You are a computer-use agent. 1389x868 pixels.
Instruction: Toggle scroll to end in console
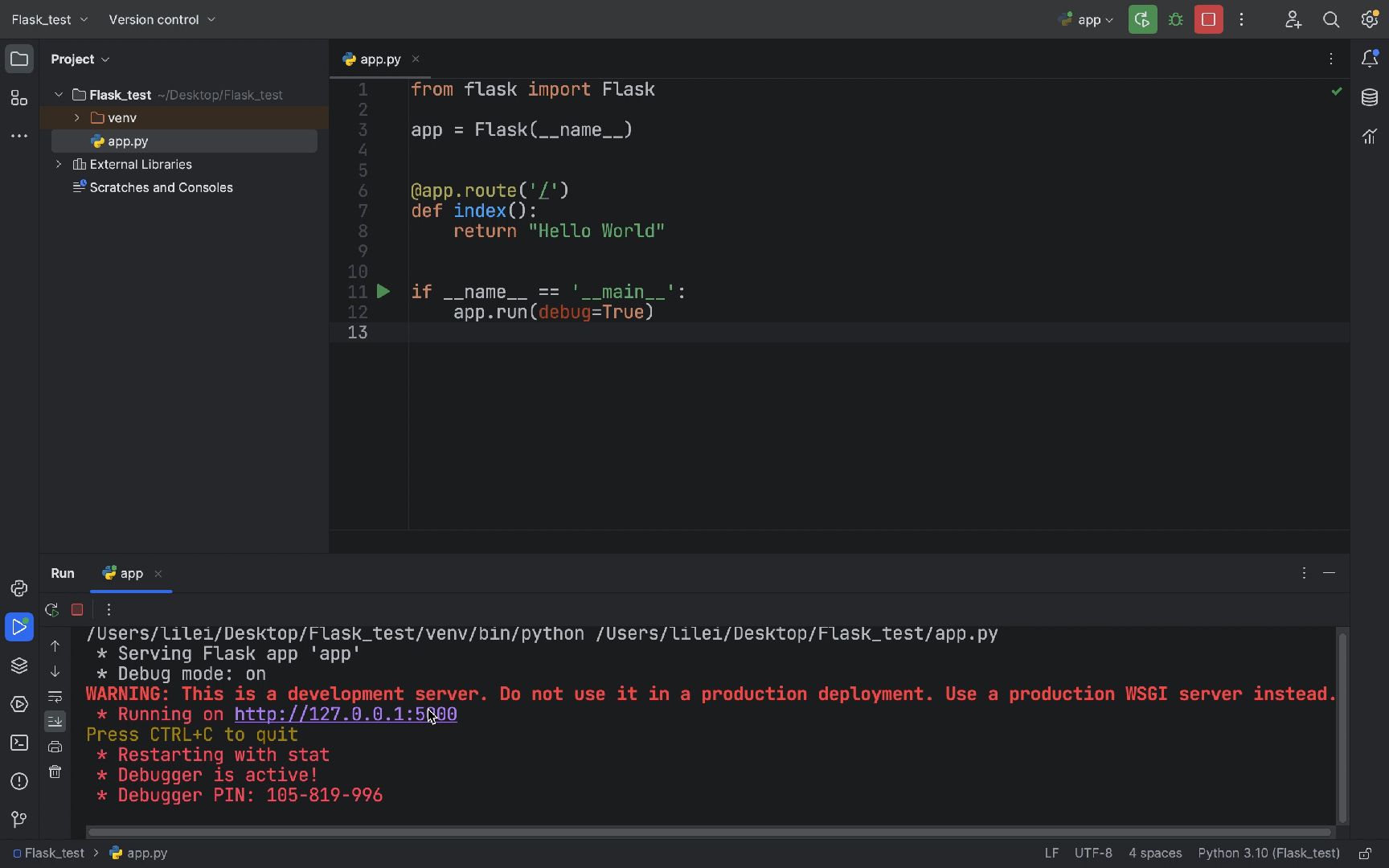[55, 722]
